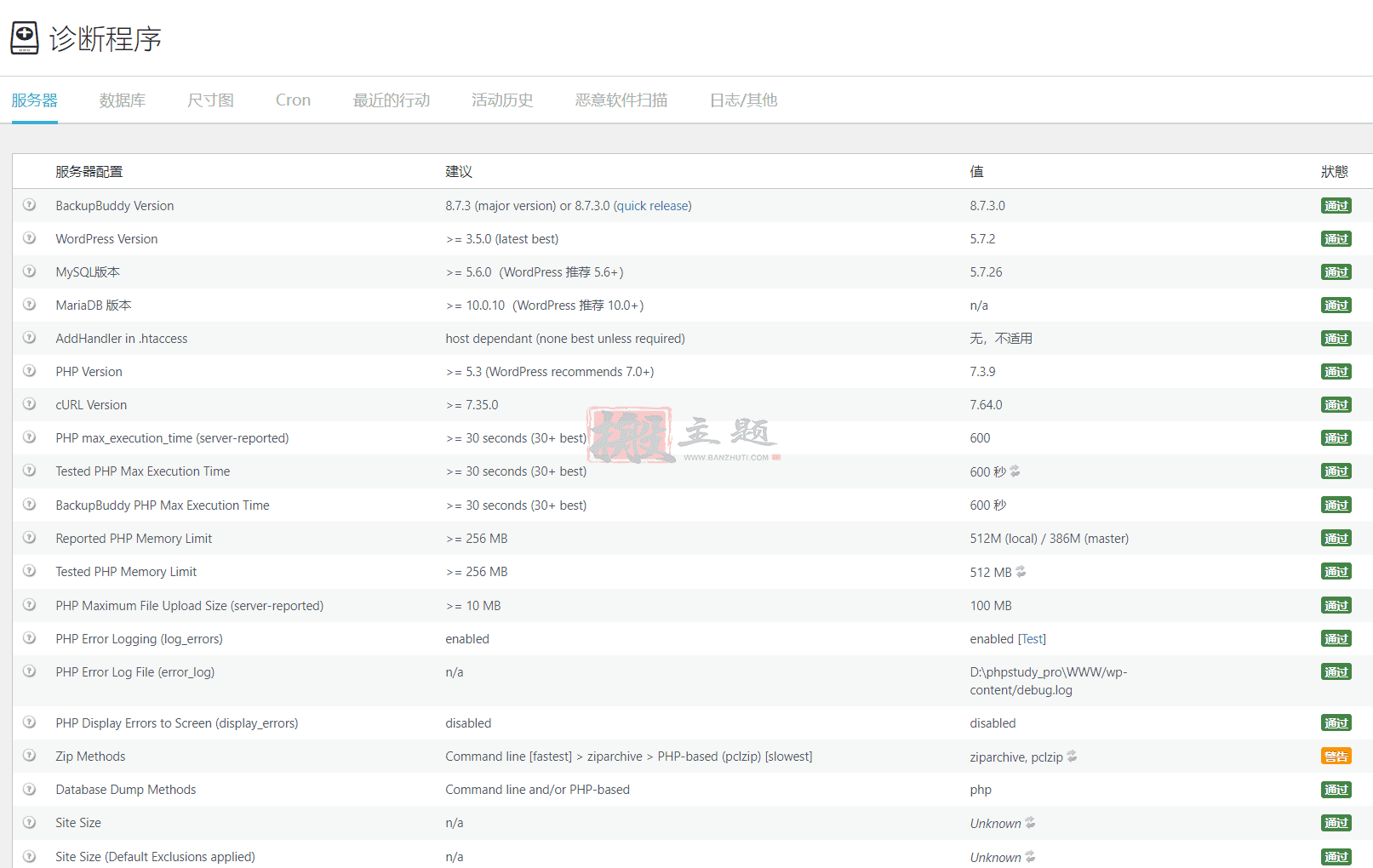Click the help icon beside BackupBuddy Version
The width and height of the screenshot is (1373, 868).
click(29, 205)
